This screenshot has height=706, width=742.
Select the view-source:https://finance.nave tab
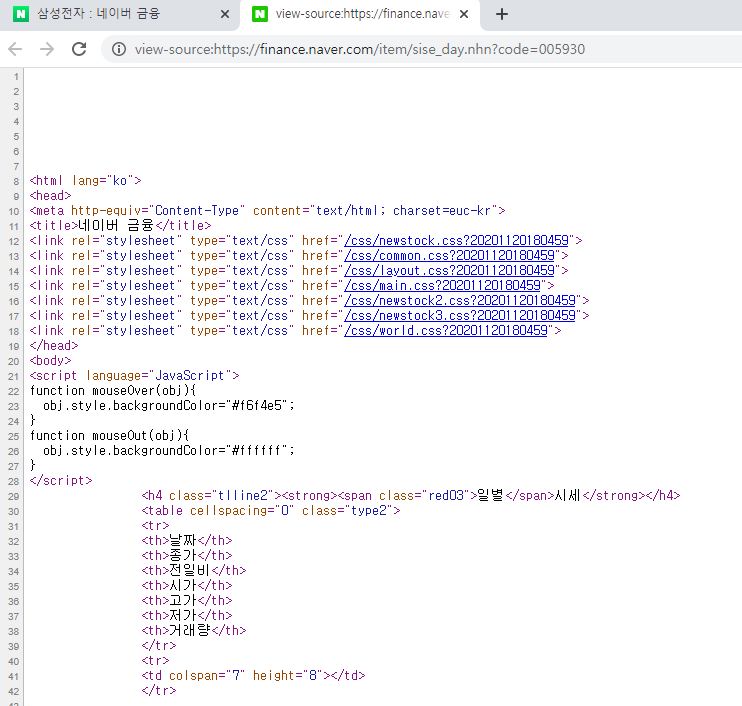pos(360,15)
